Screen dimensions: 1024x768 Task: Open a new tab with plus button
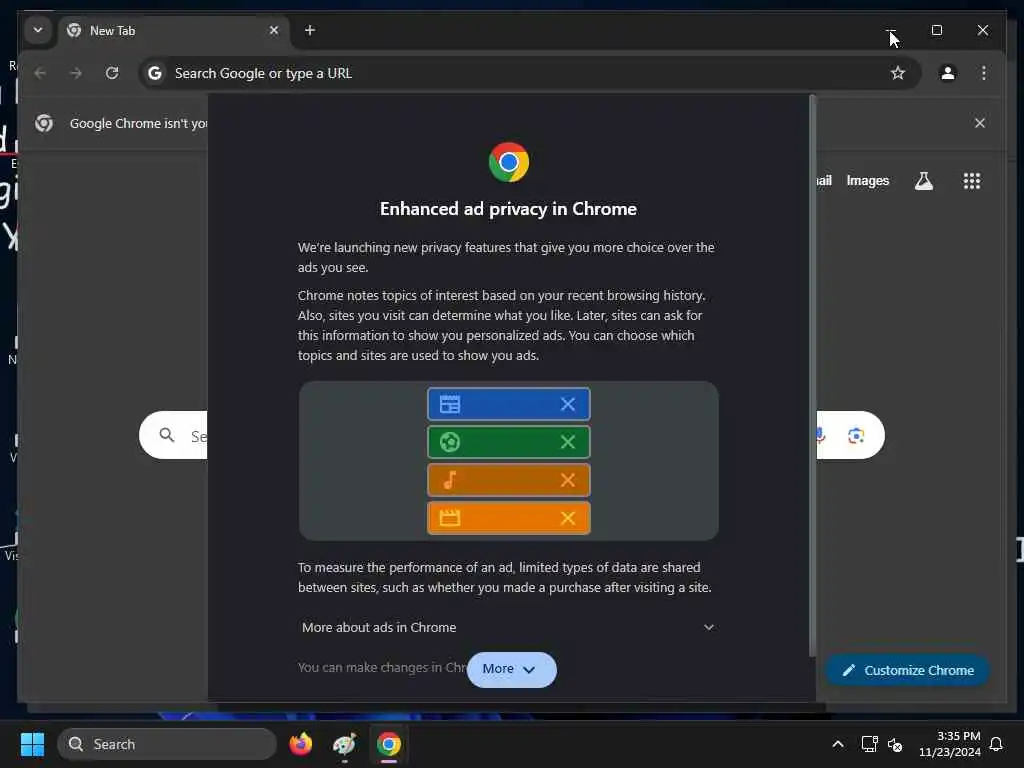pyautogui.click(x=310, y=30)
